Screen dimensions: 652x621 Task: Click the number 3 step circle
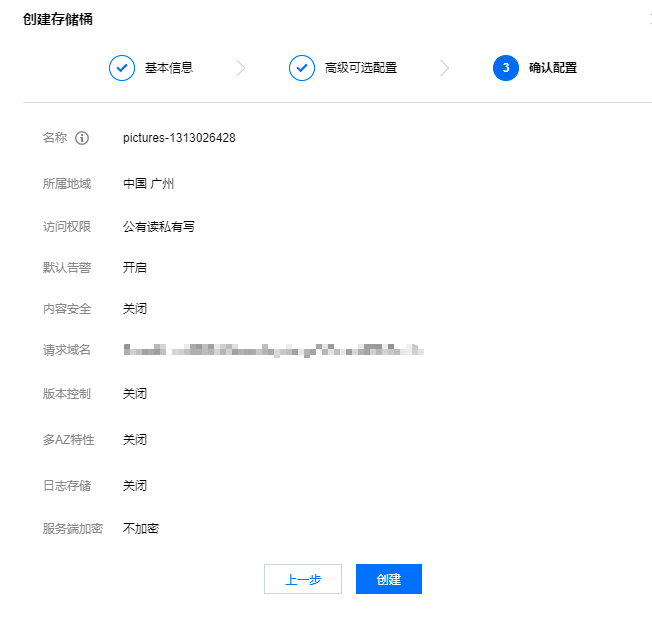pos(506,68)
